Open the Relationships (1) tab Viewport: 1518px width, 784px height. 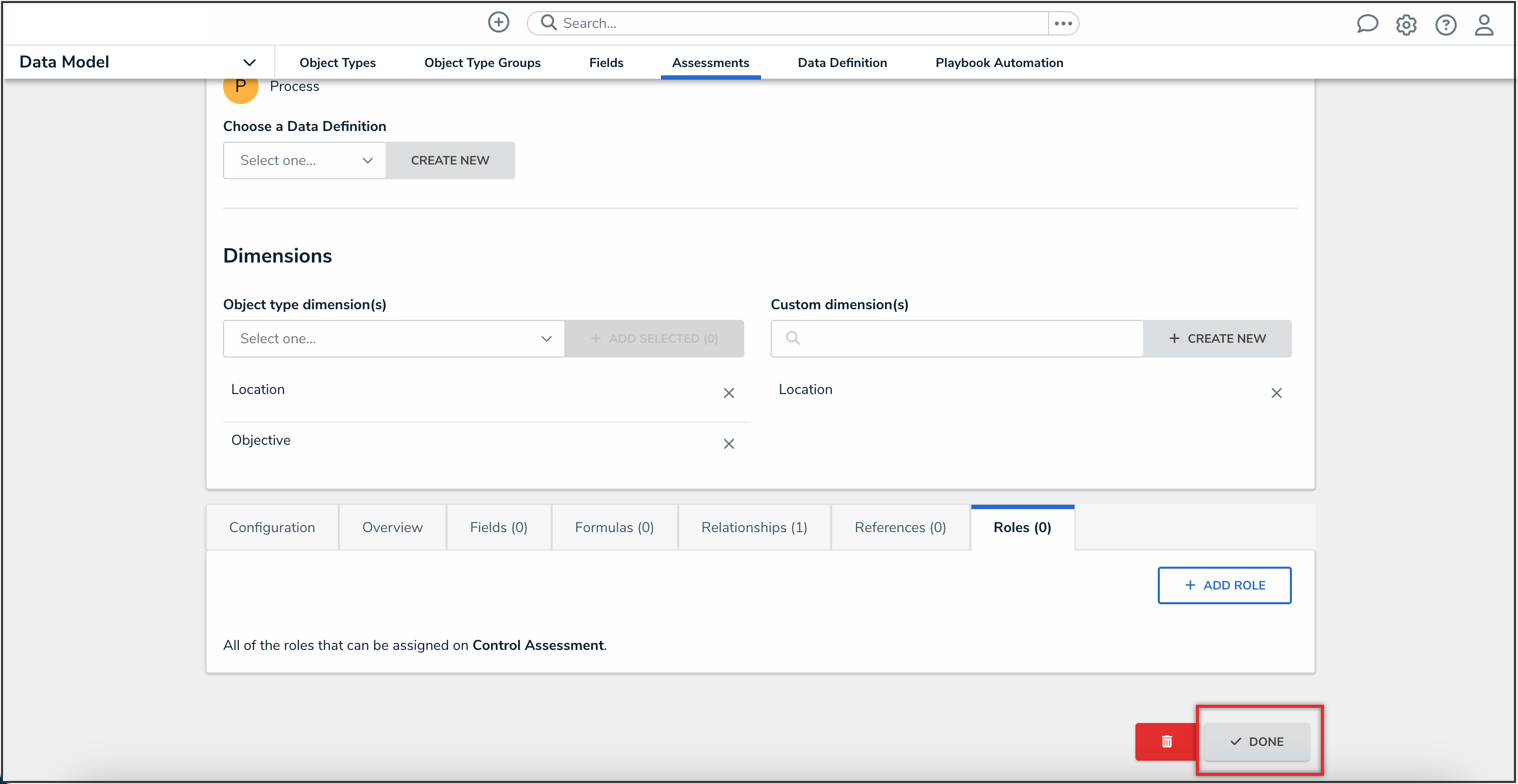point(754,527)
